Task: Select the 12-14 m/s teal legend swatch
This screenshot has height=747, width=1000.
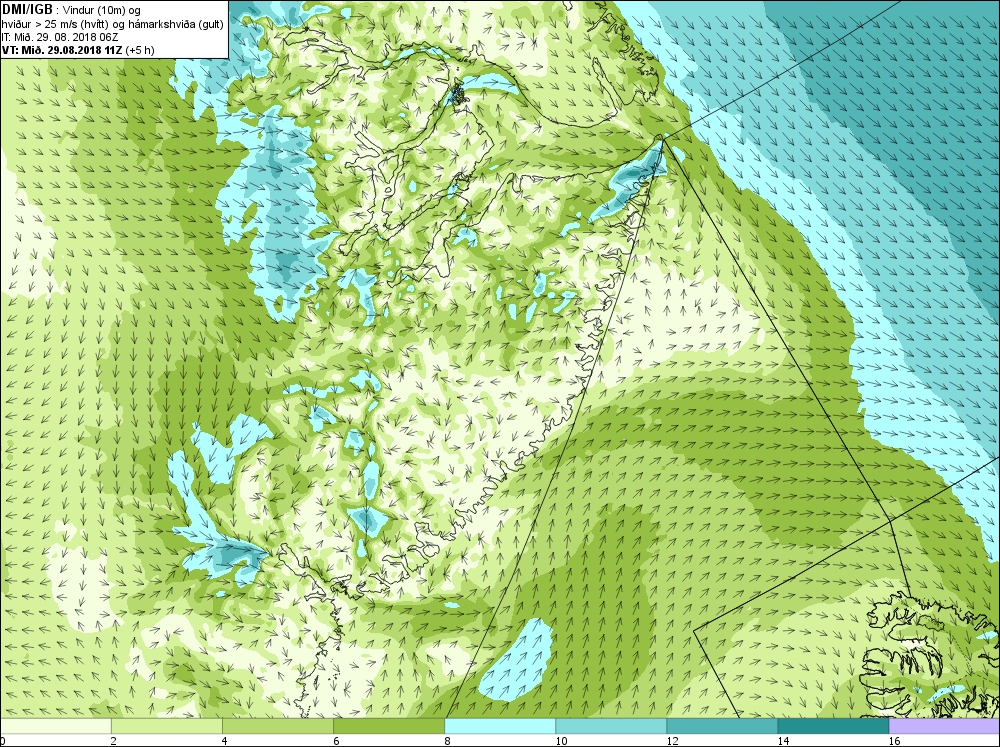Action: pyautogui.click(x=721, y=726)
